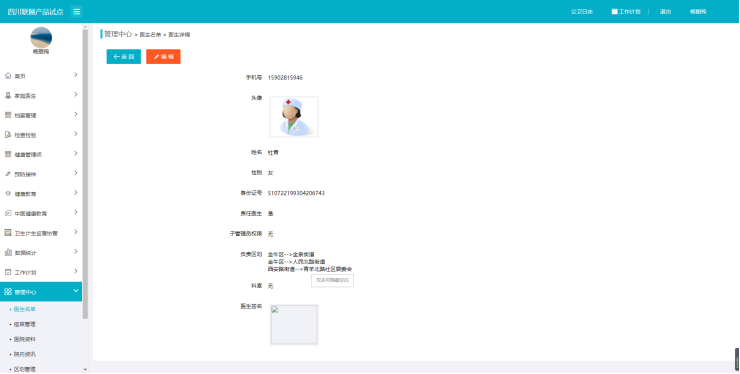
Task: Click 医生名单 breadcrumb link
Action: 151,35
